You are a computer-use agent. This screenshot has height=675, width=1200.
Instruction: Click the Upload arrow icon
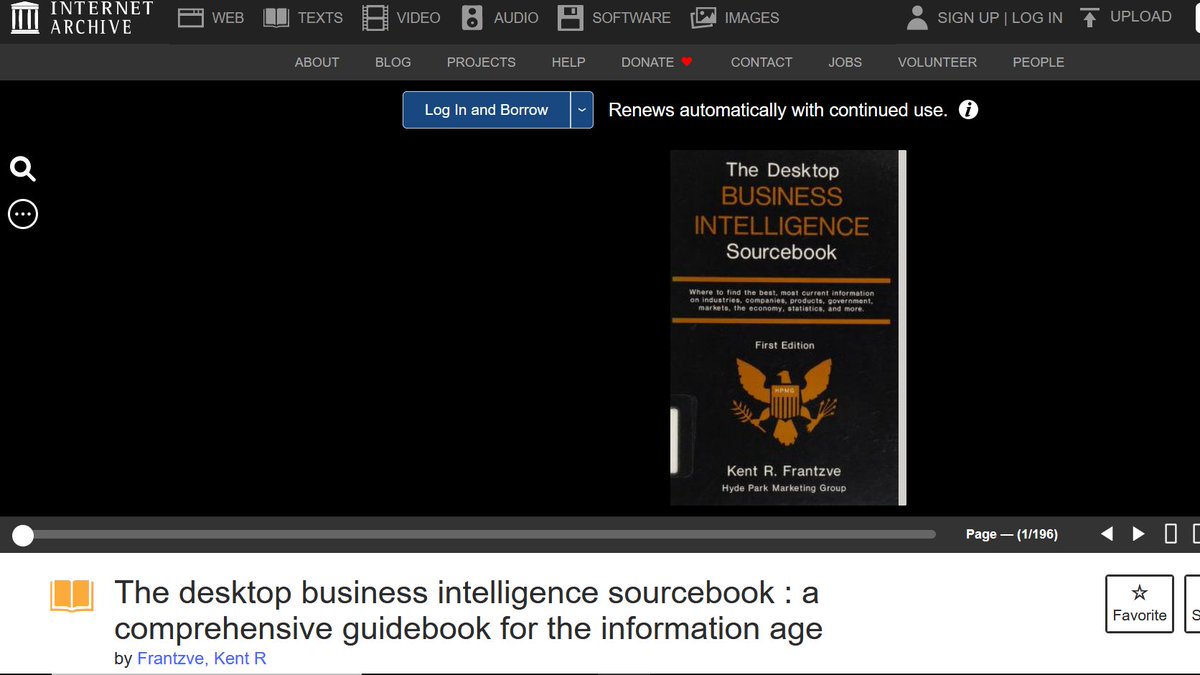1090,17
